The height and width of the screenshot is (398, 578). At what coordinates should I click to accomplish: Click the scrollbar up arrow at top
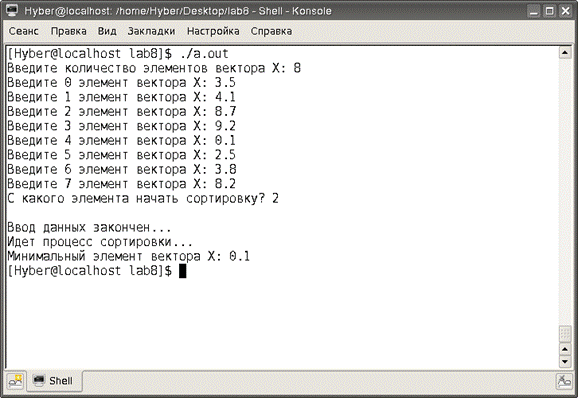click(x=565, y=53)
